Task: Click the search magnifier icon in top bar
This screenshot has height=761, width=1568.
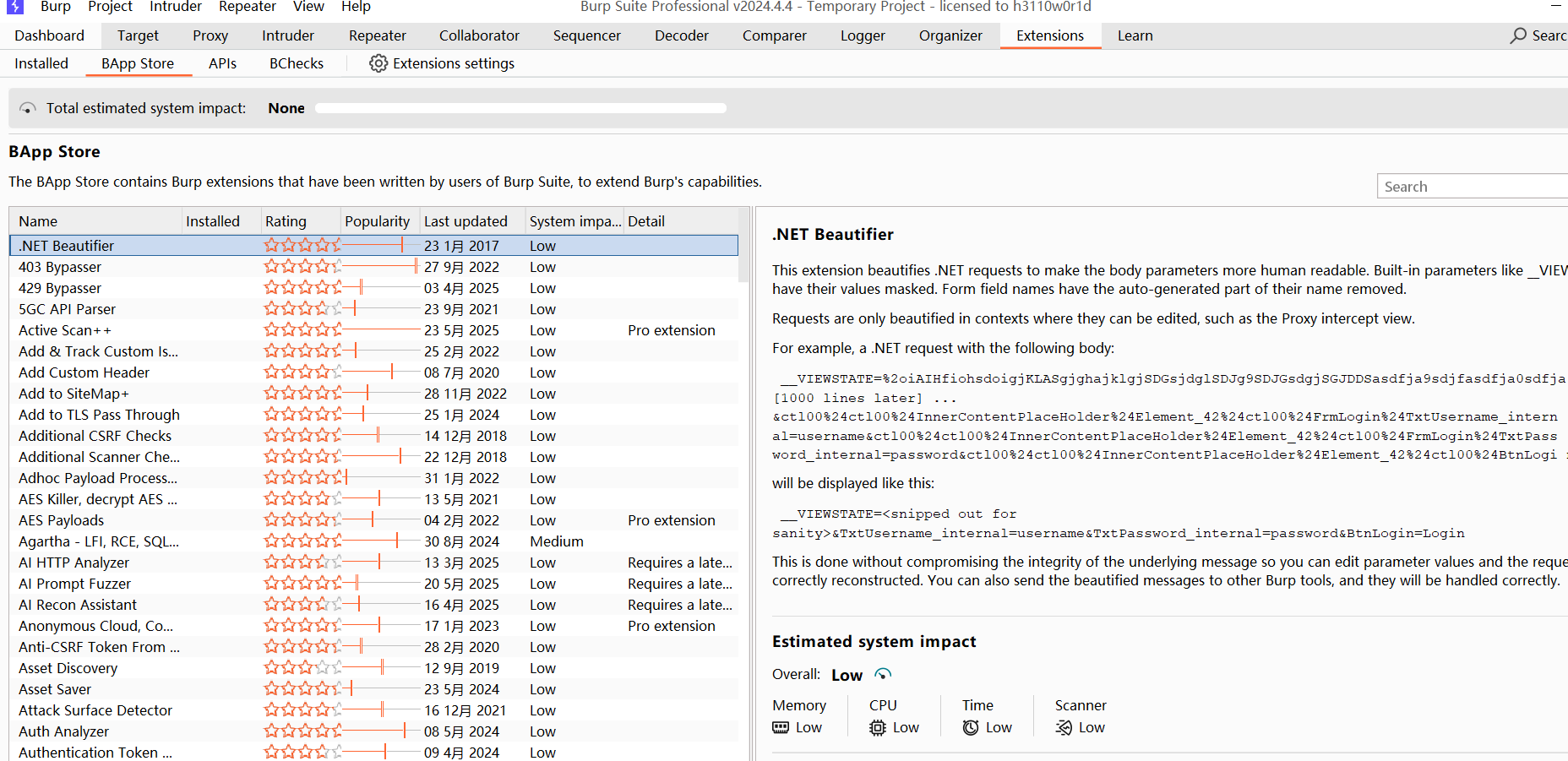Action: click(1519, 35)
